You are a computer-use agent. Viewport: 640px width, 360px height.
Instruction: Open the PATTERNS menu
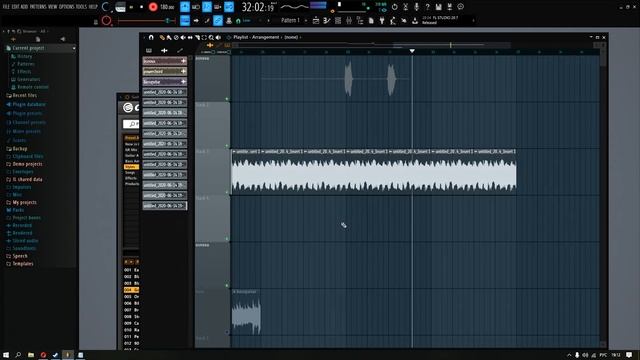click(38, 7)
